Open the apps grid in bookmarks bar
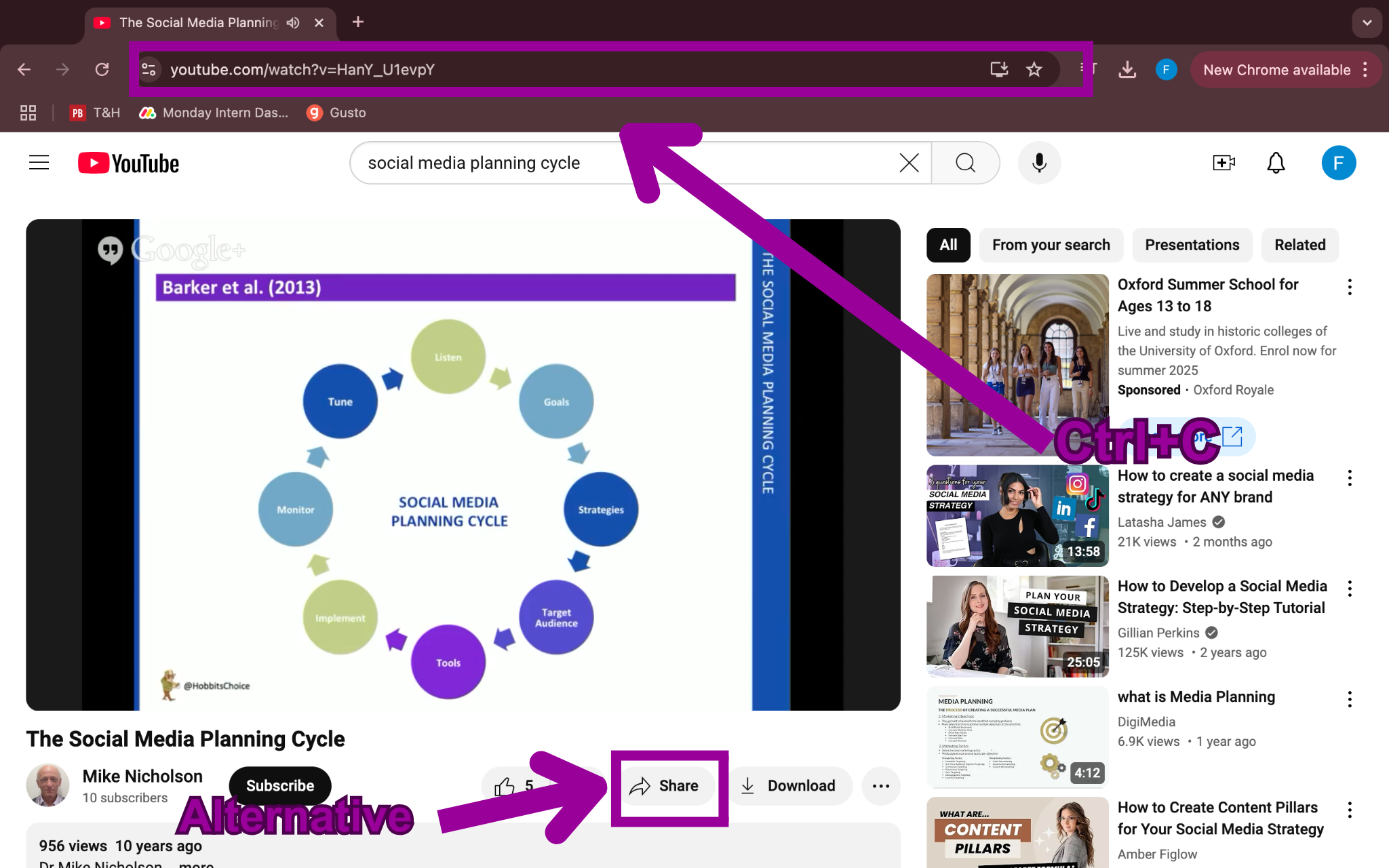 pyautogui.click(x=28, y=113)
